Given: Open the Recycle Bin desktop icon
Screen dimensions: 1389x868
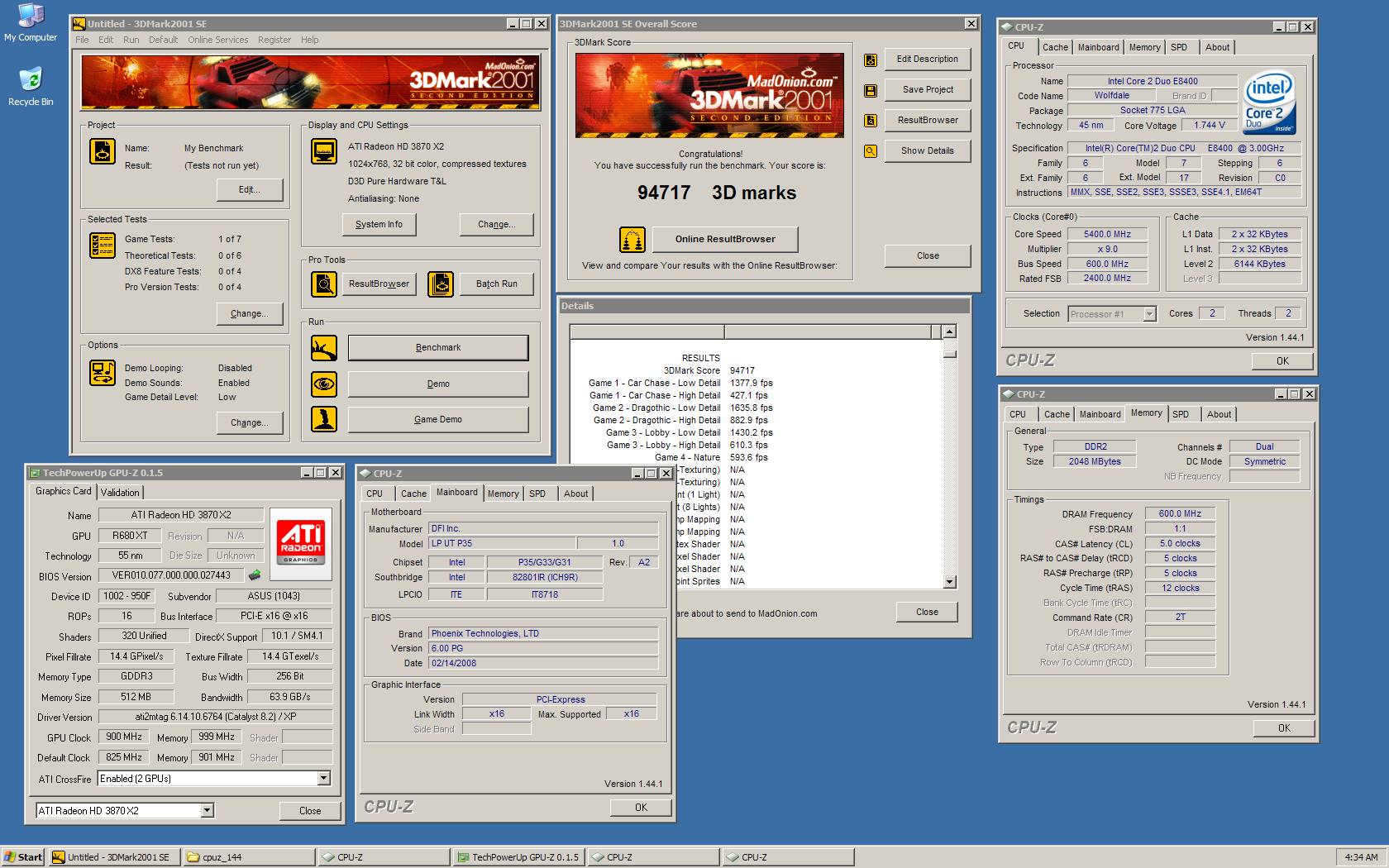Looking at the screenshot, I should (x=31, y=87).
